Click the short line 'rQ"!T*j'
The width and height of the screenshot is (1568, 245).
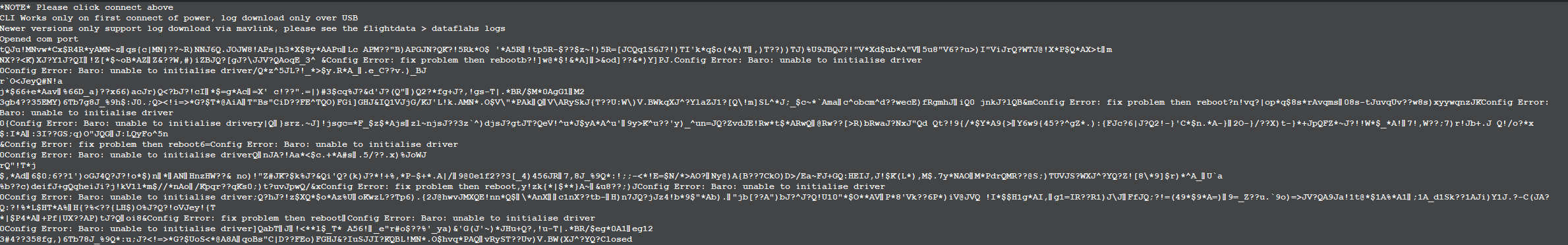point(18,165)
